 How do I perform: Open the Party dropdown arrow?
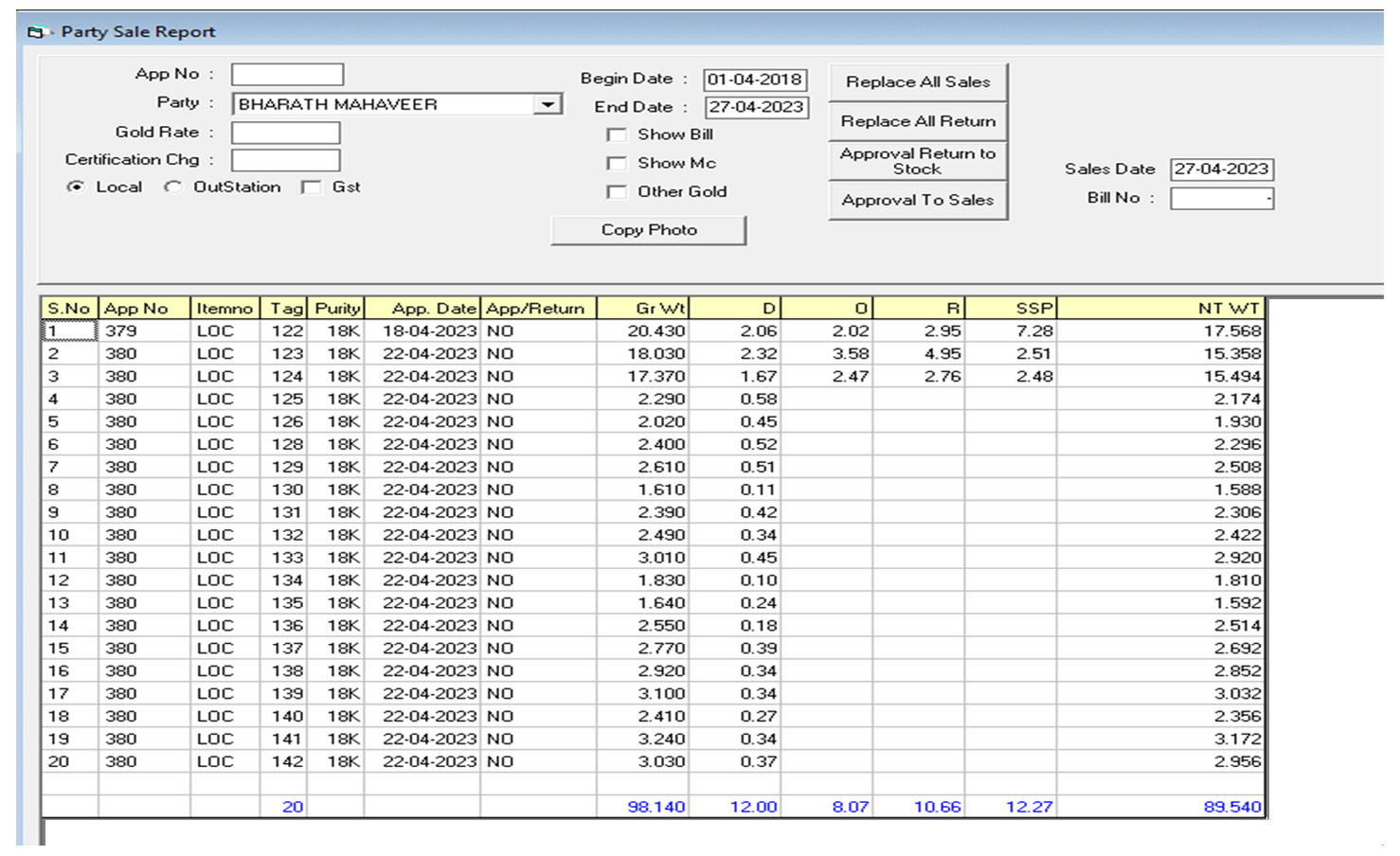[x=547, y=104]
